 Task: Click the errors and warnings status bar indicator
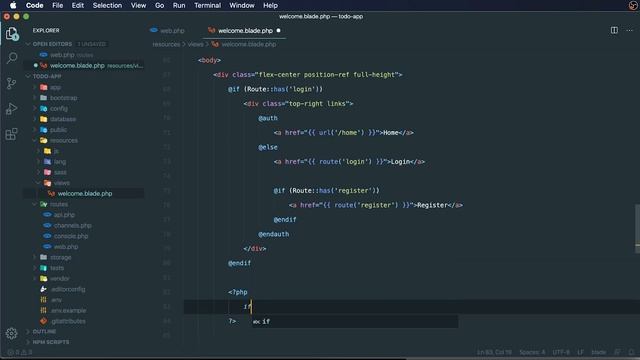[19, 352]
